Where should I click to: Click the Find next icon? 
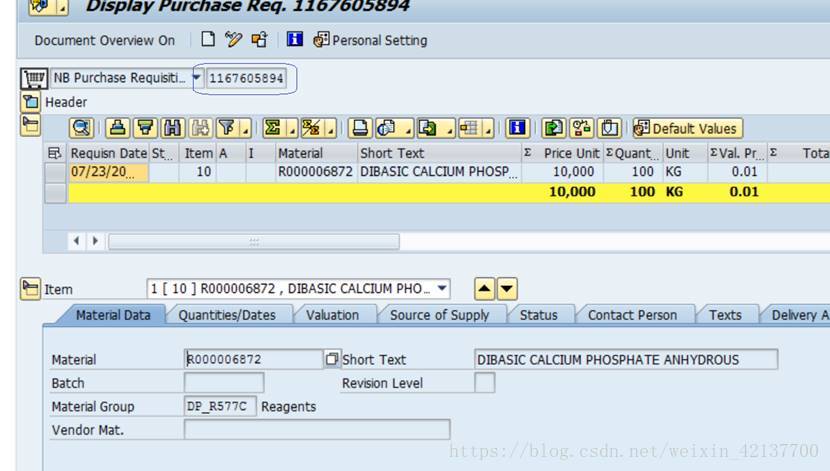(200, 128)
